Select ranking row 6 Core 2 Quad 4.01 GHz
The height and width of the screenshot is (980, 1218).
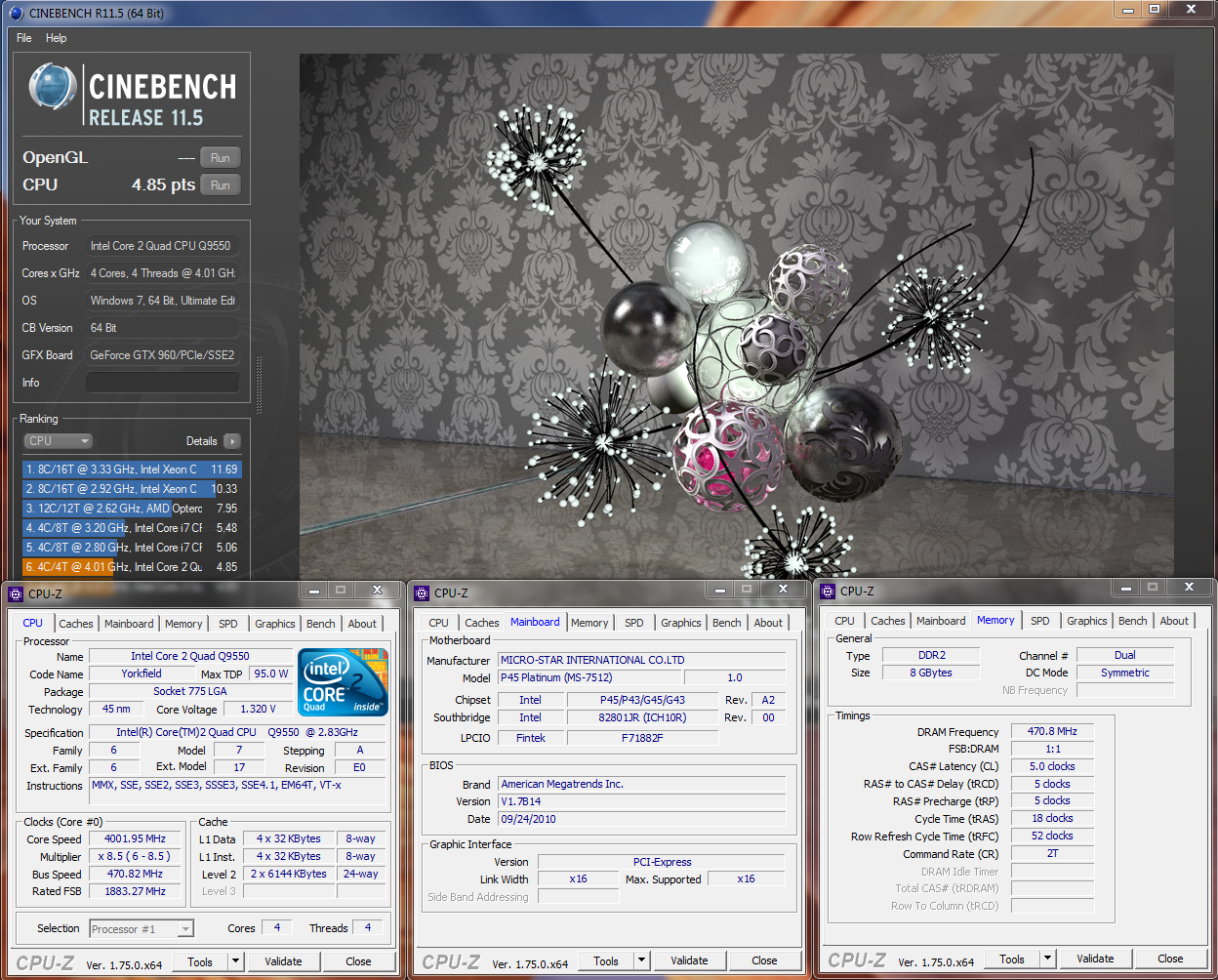tap(132, 567)
